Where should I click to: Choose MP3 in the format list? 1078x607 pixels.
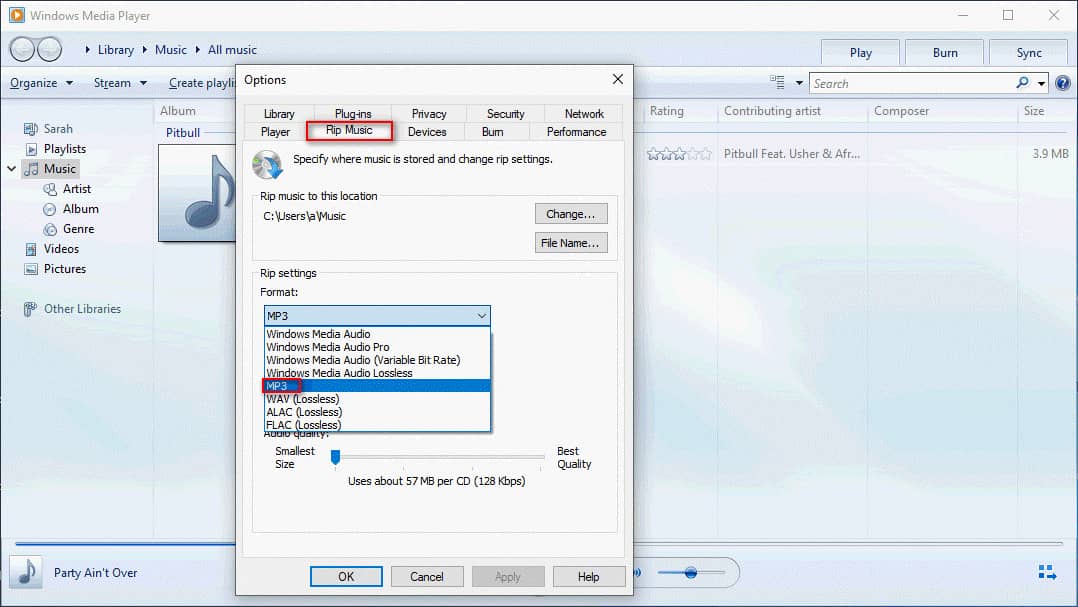pos(377,386)
